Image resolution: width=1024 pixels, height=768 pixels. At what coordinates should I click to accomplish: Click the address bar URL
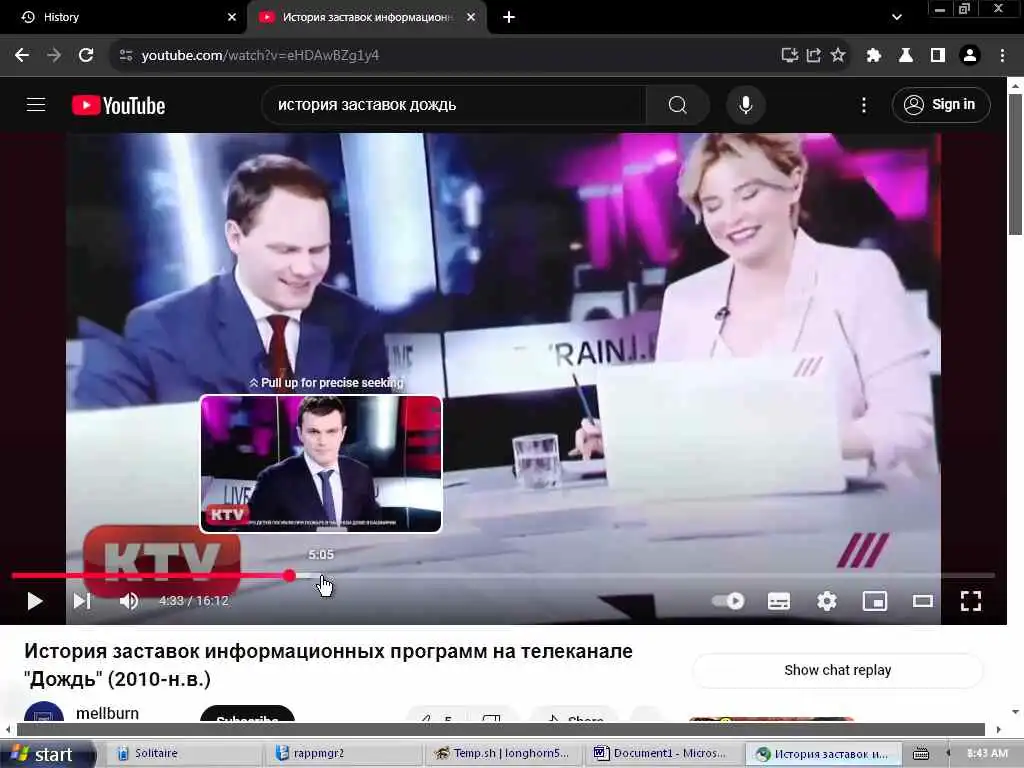coord(260,56)
